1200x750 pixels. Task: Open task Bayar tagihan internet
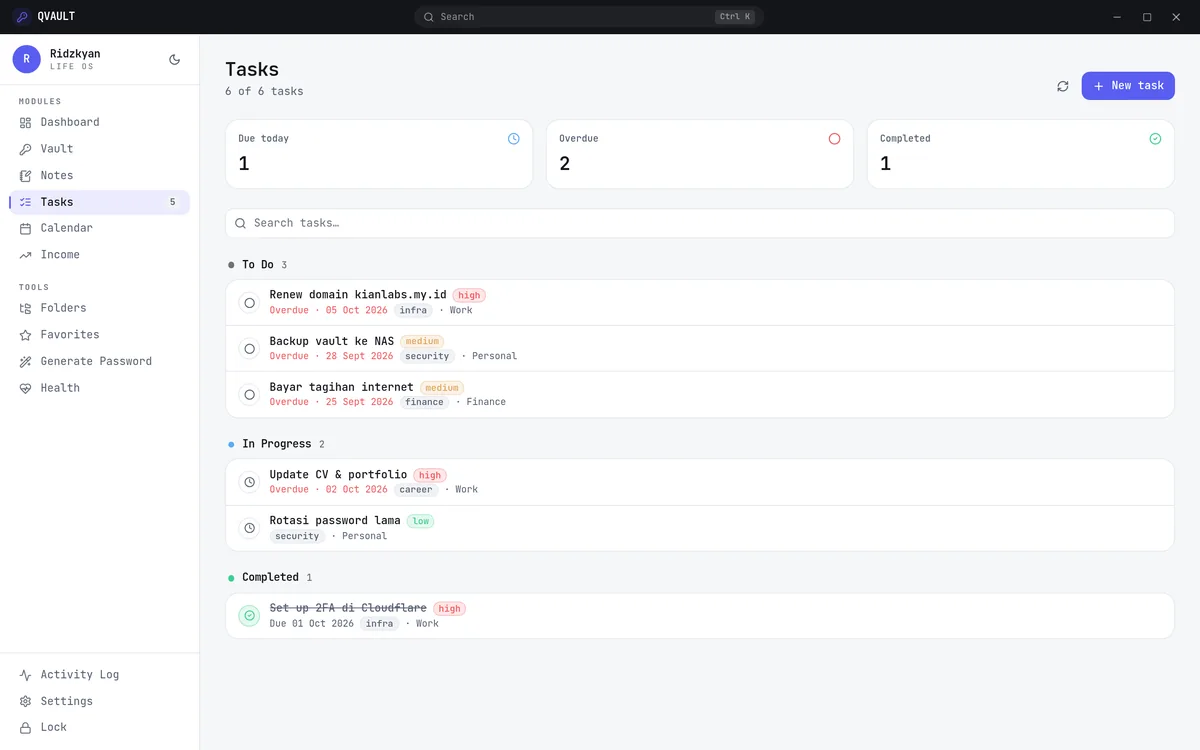pos(700,395)
